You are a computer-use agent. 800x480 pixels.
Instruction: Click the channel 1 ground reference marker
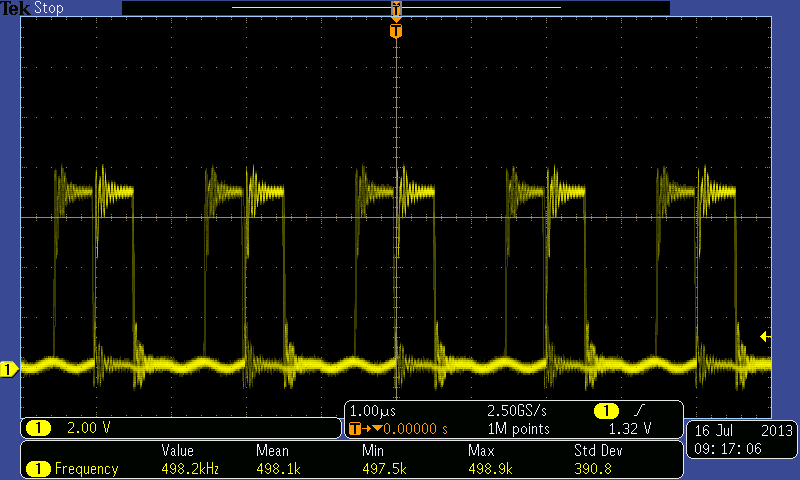pyautogui.click(x=9, y=369)
